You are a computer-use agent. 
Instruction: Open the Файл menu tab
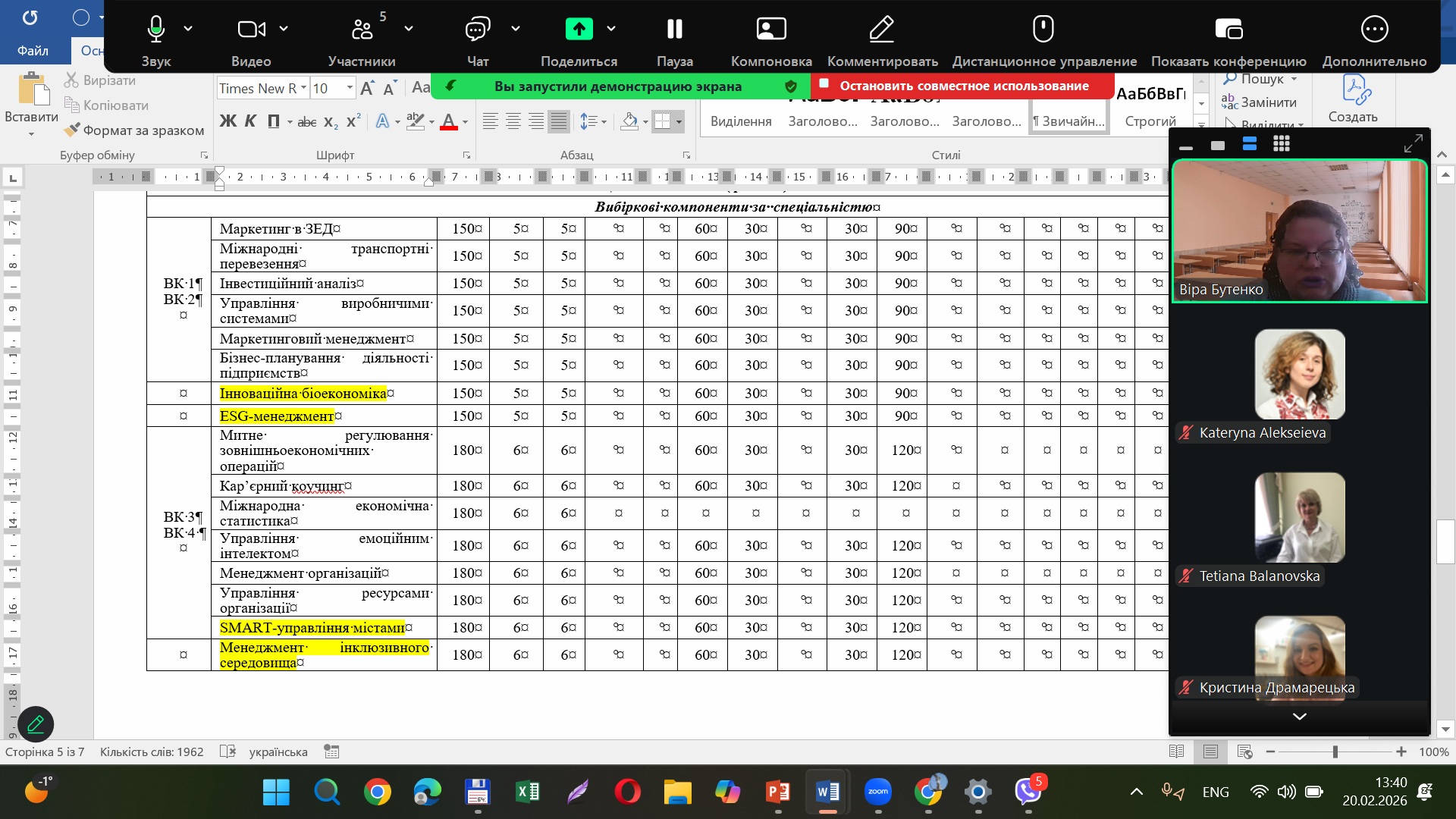point(33,51)
